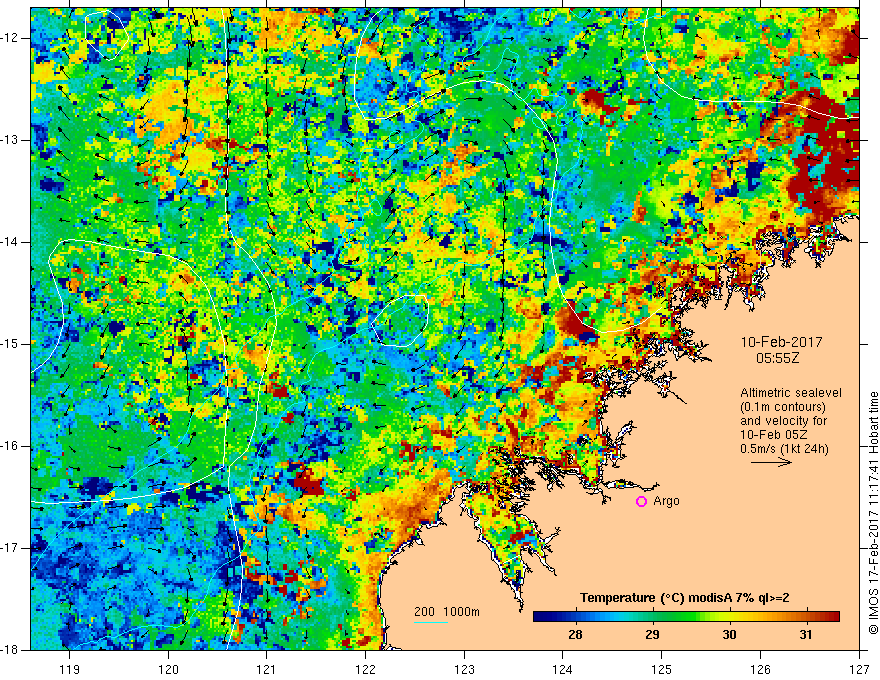Click the '(0.1m contours)' text

[783, 407]
